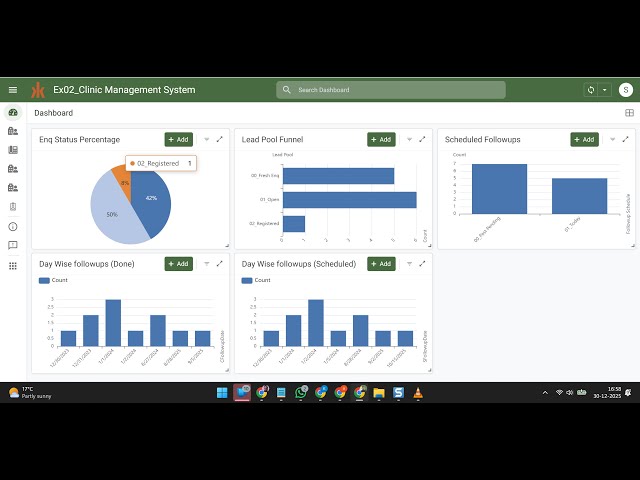Image resolution: width=640 pixels, height=480 pixels.
Task: Refresh data with the sync icon
Action: 591,90
